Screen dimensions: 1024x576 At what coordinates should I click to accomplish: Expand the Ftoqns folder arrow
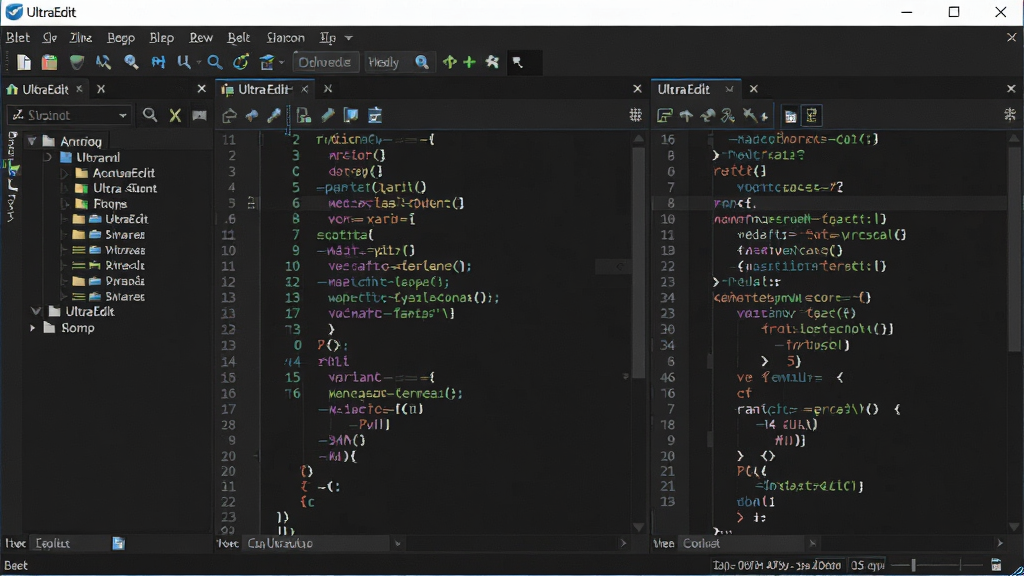64,204
